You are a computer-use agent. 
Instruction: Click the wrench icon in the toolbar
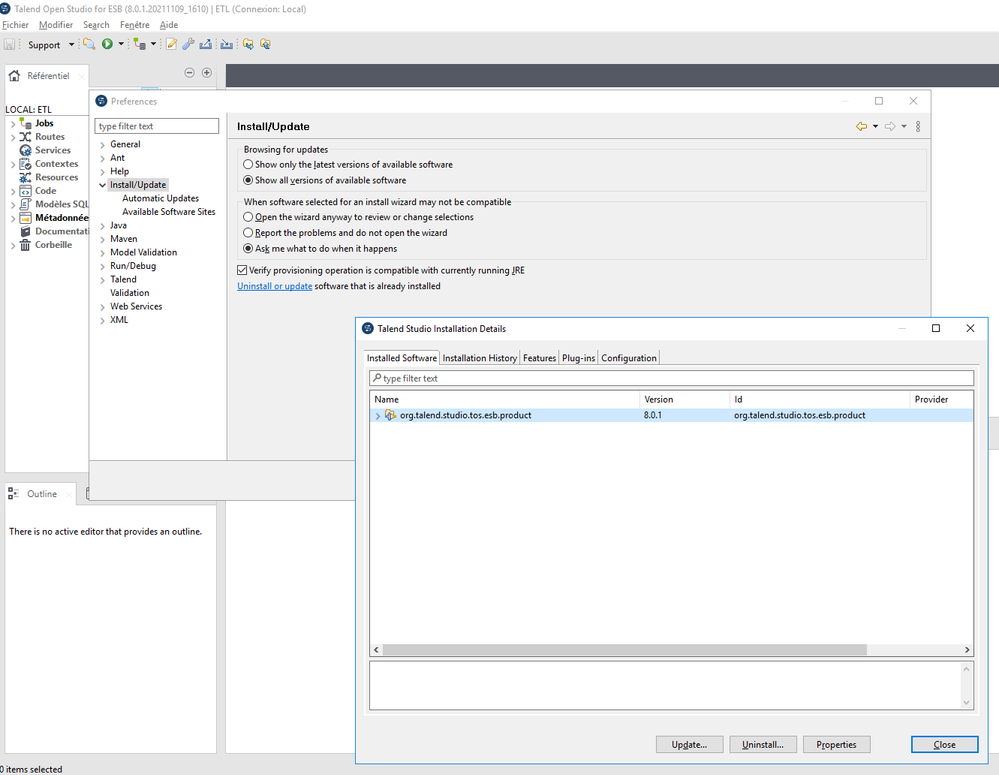coord(188,44)
